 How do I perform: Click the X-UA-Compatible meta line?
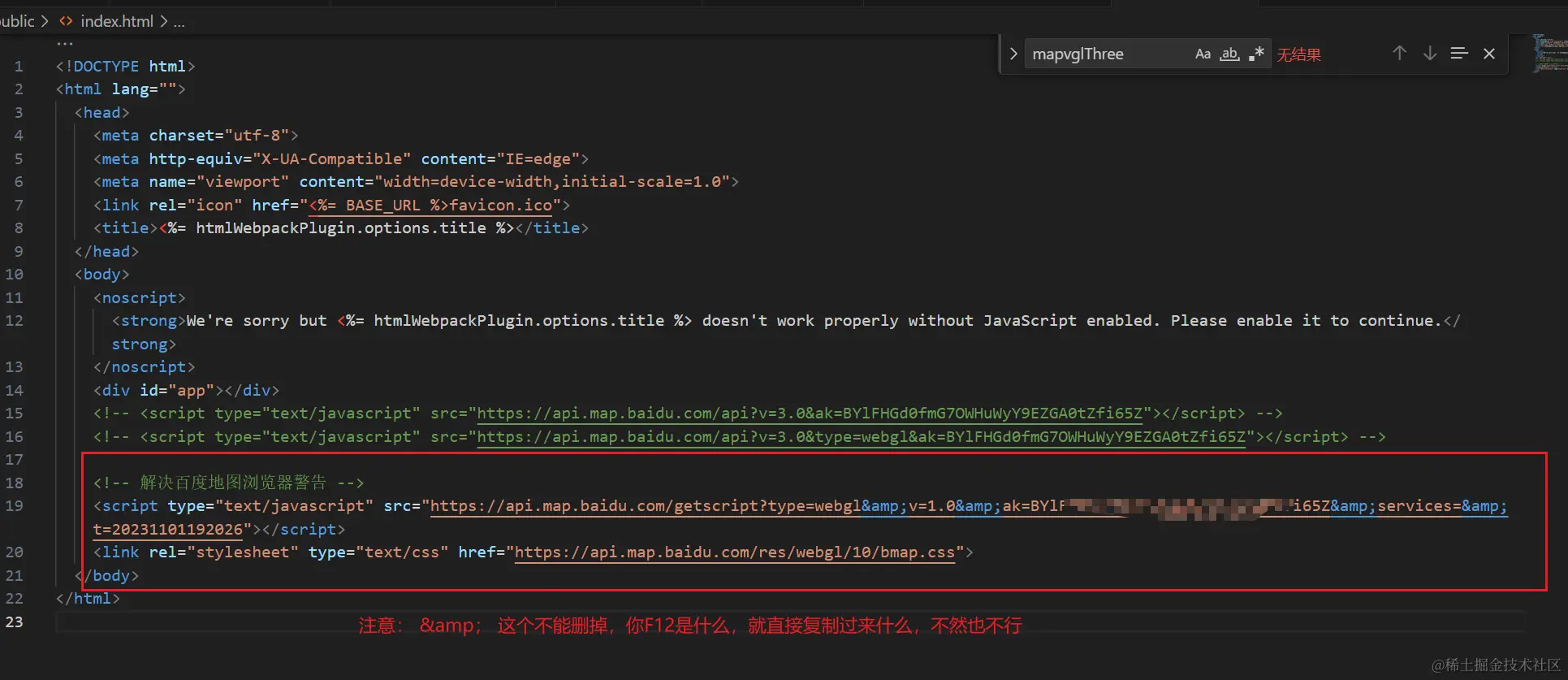coord(341,159)
